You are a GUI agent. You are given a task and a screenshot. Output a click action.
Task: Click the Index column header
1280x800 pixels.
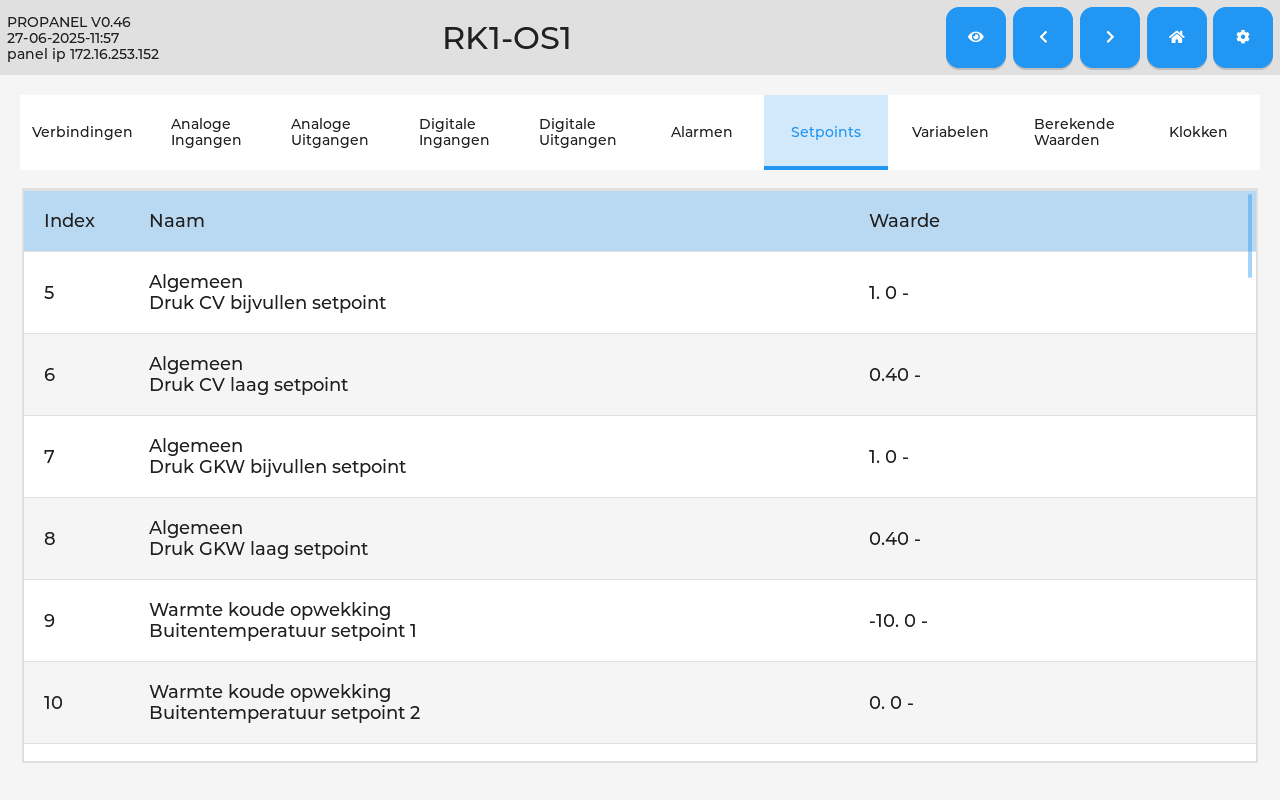coord(70,221)
